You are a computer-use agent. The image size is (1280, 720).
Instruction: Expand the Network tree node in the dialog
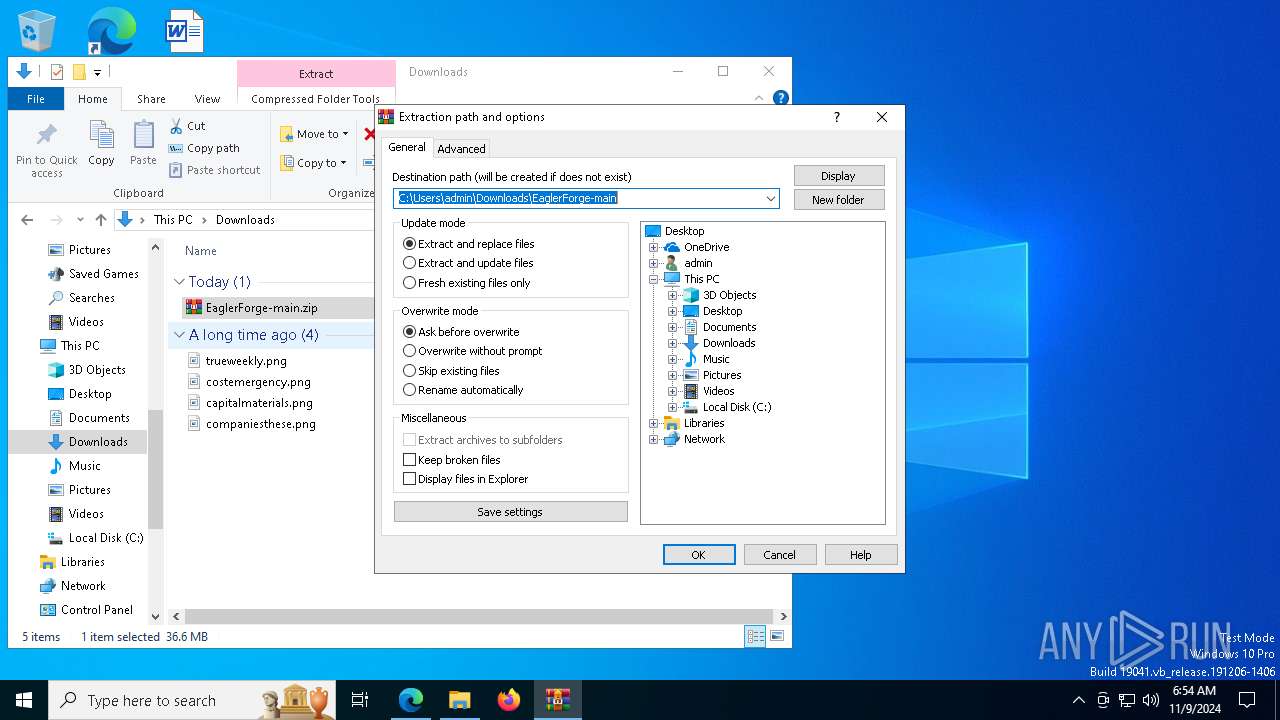(x=653, y=439)
